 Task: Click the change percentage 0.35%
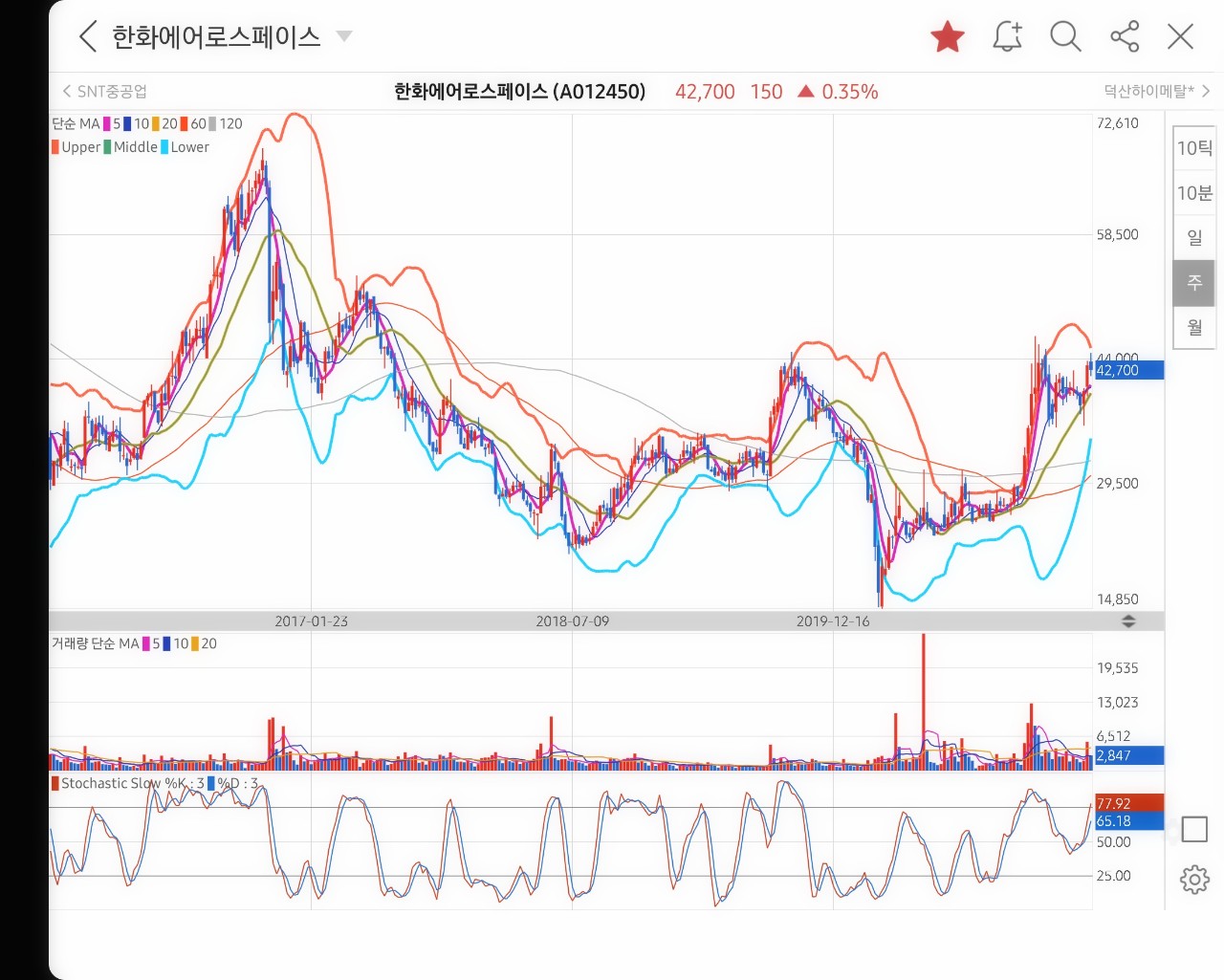coord(849,92)
